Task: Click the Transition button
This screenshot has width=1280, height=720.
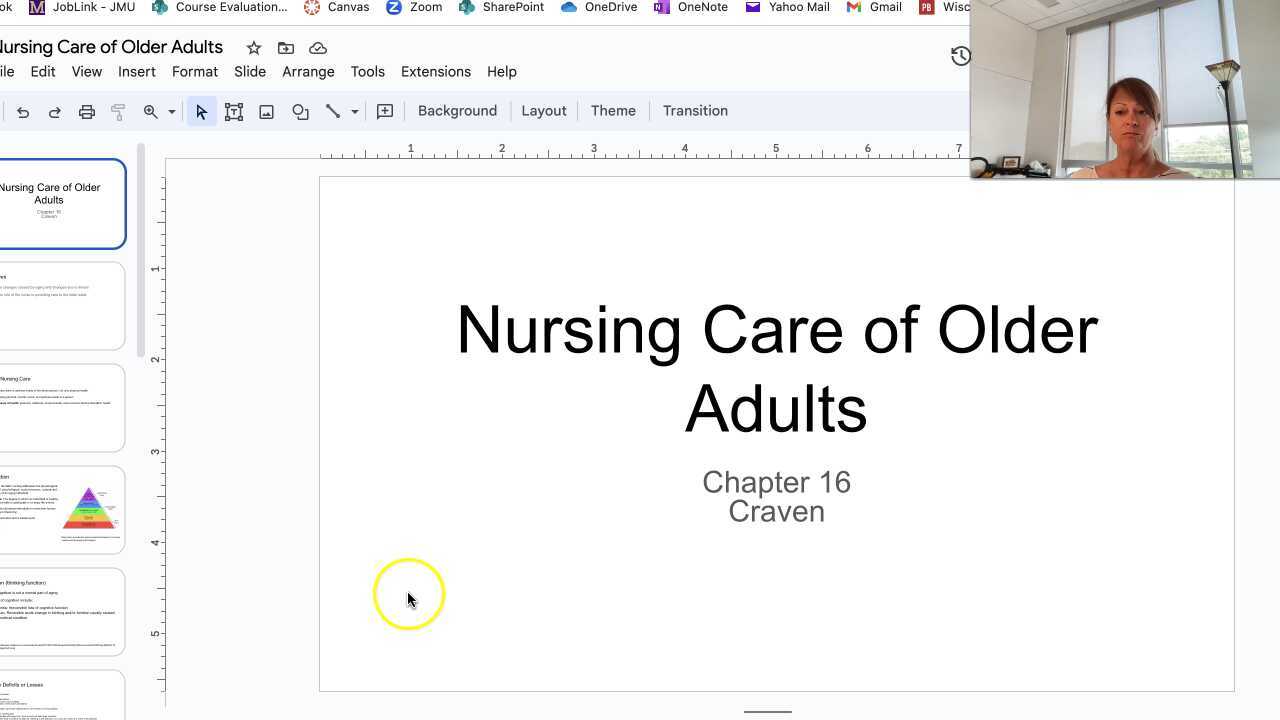Action: pos(695,111)
